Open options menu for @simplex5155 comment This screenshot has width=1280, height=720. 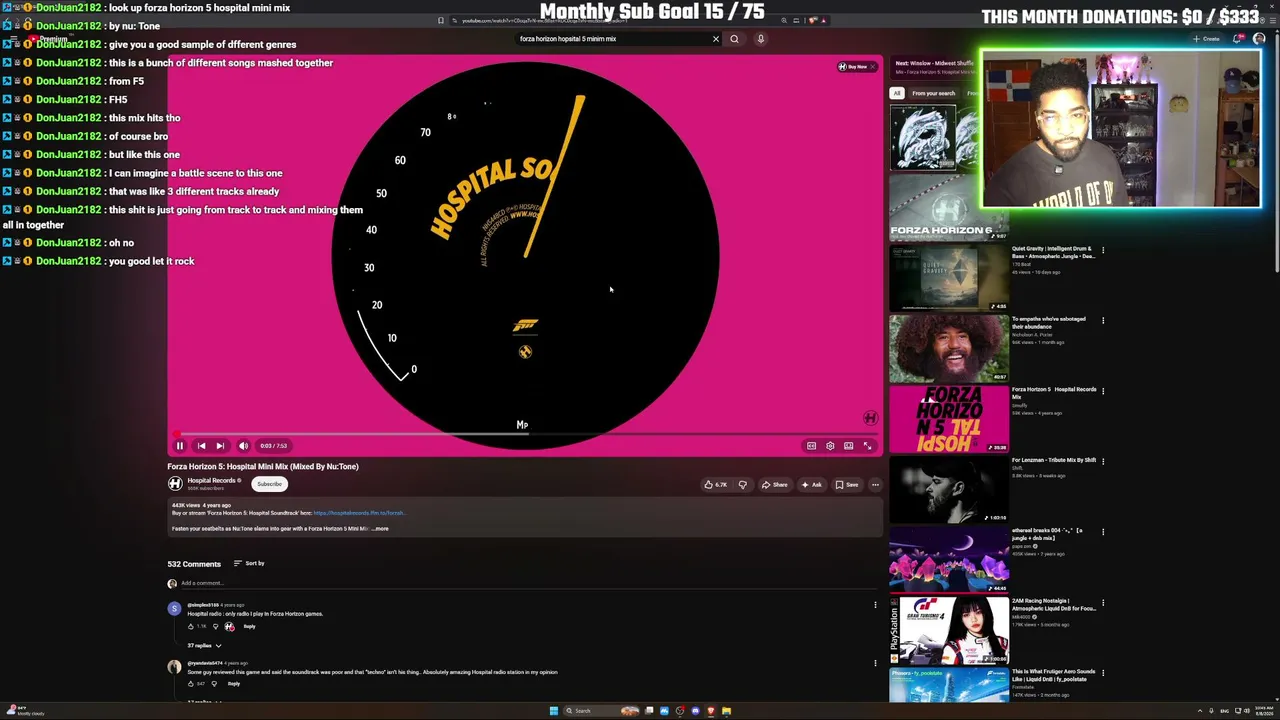pos(875,605)
